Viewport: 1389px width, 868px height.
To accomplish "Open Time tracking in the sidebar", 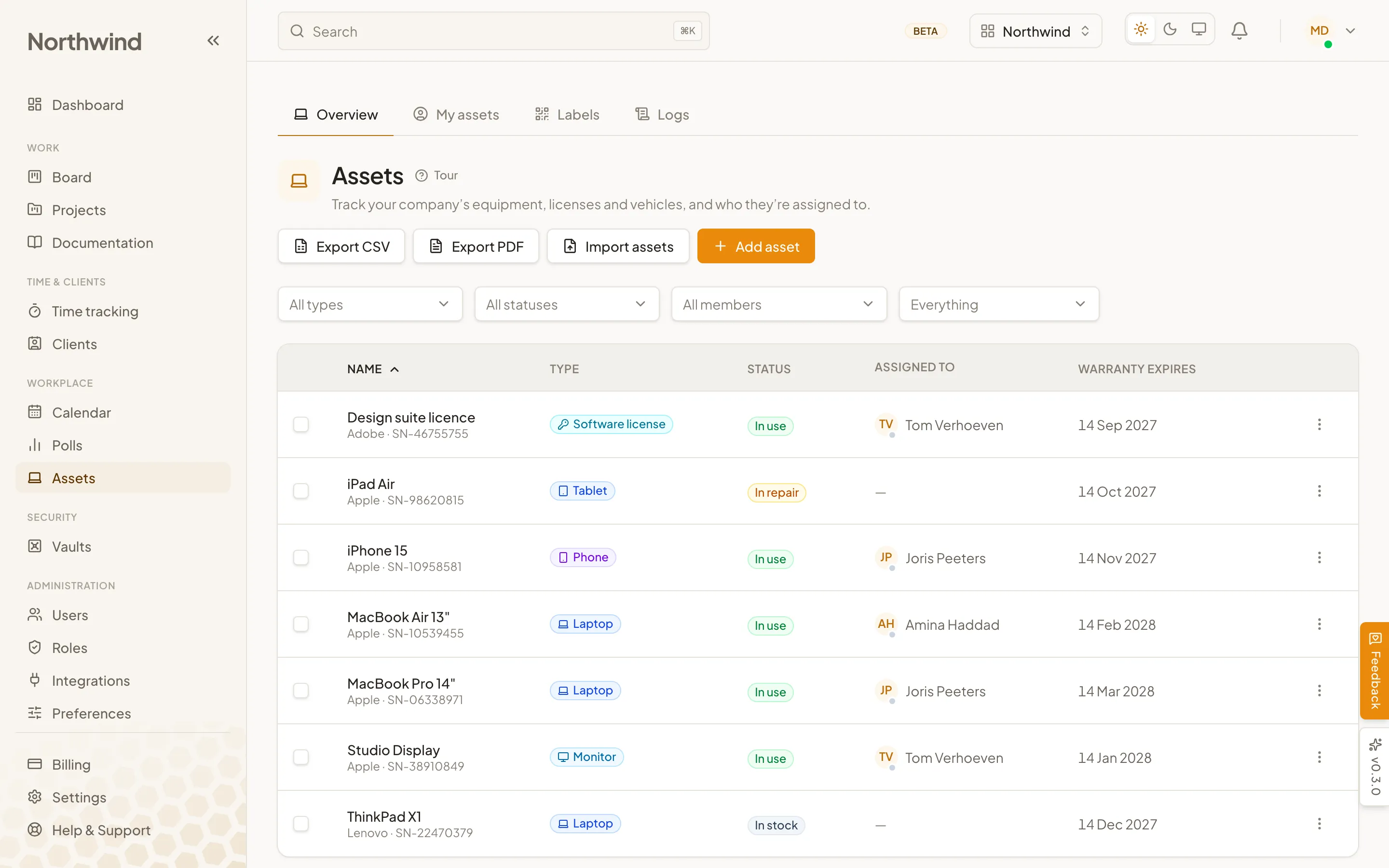I will pos(123,311).
